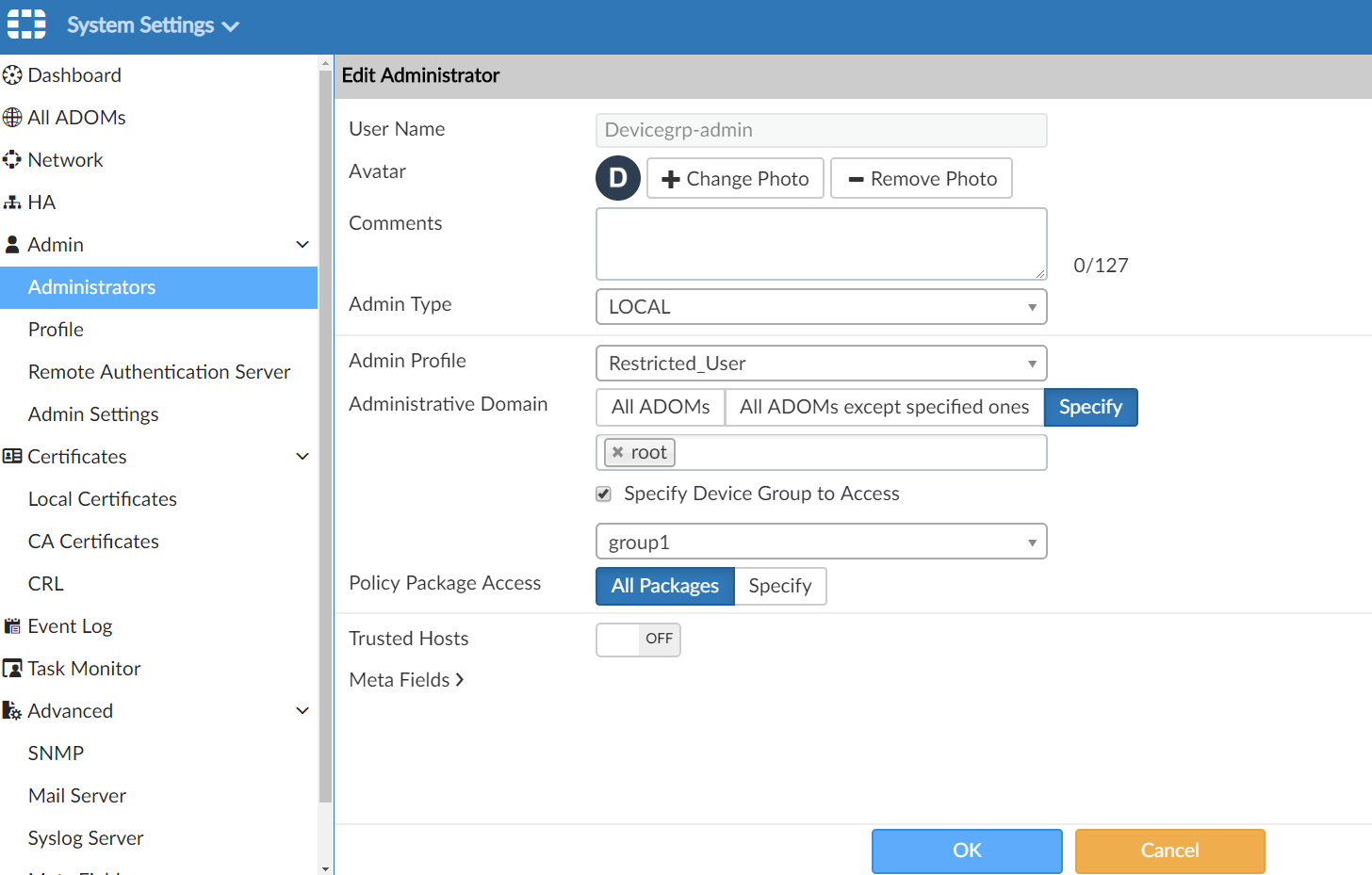Click the Network icon in sidebar
This screenshot has height=875, width=1372.
(12, 160)
